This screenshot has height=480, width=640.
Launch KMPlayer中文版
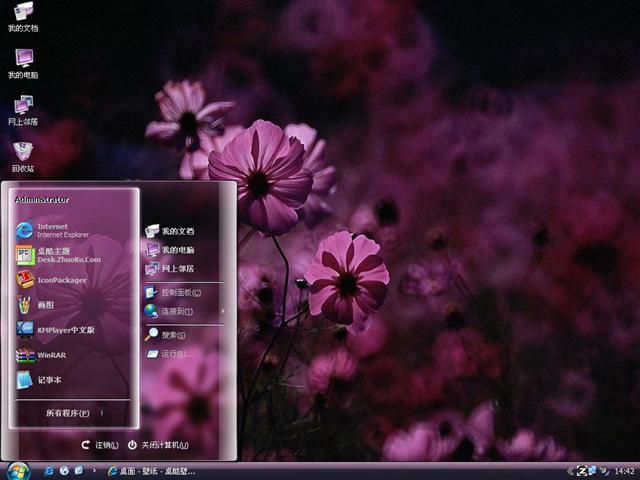click(55, 330)
